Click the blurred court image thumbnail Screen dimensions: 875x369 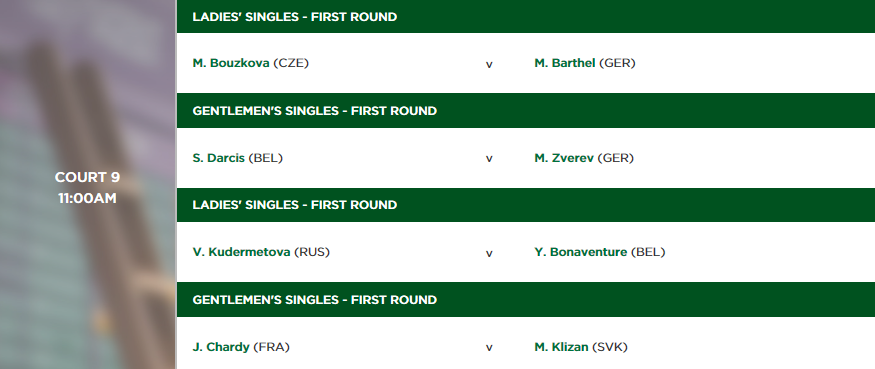coord(88,184)
